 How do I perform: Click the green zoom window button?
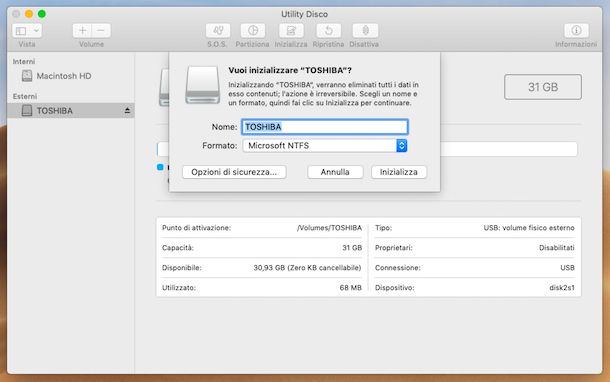coord(42,14)
